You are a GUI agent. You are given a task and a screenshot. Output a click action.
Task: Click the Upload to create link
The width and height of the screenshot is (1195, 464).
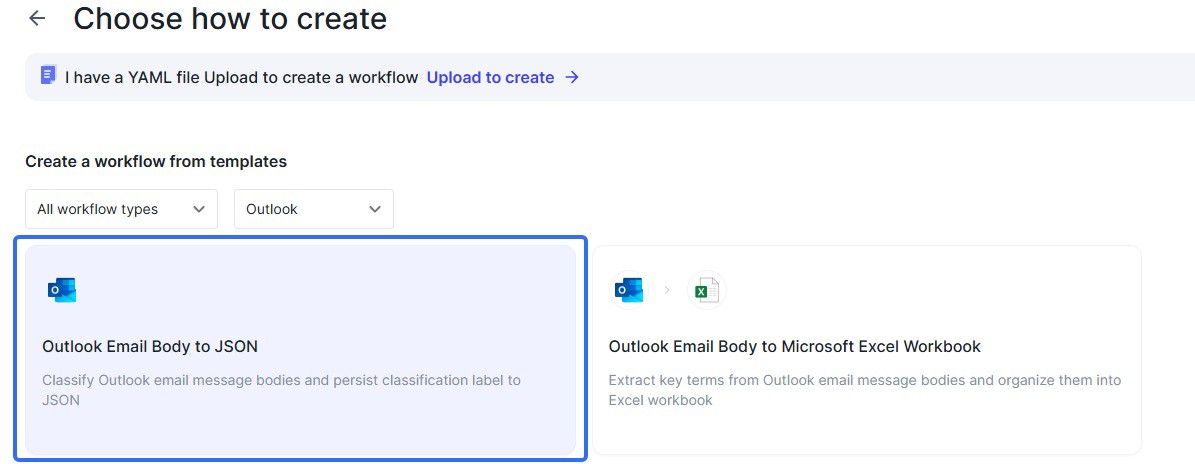[490, 77]
